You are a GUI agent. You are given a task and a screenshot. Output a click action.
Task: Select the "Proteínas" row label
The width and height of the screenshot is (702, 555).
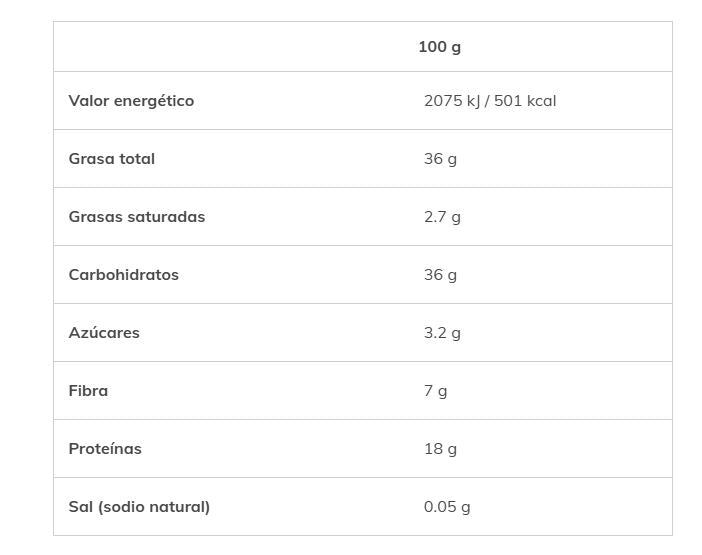click(x=105, y=449)
